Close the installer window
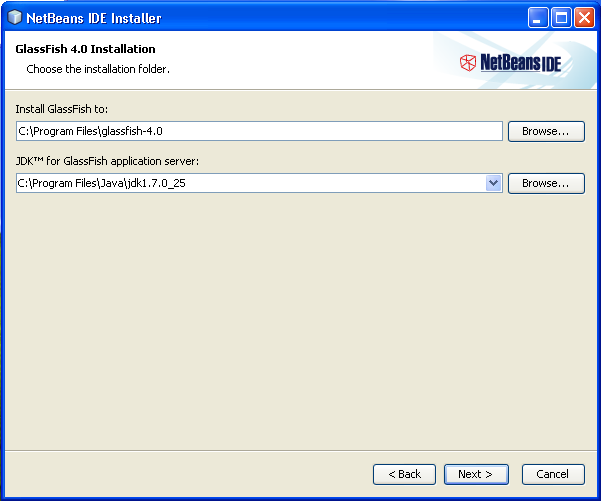This screenshot has height=501, width=601. [584, 18]
